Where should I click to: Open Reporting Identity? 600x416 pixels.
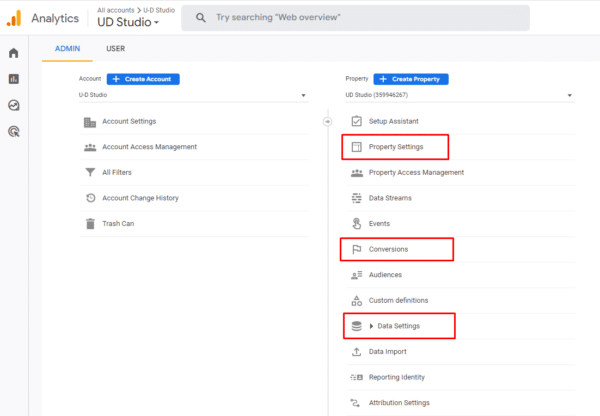pos(397,377)
